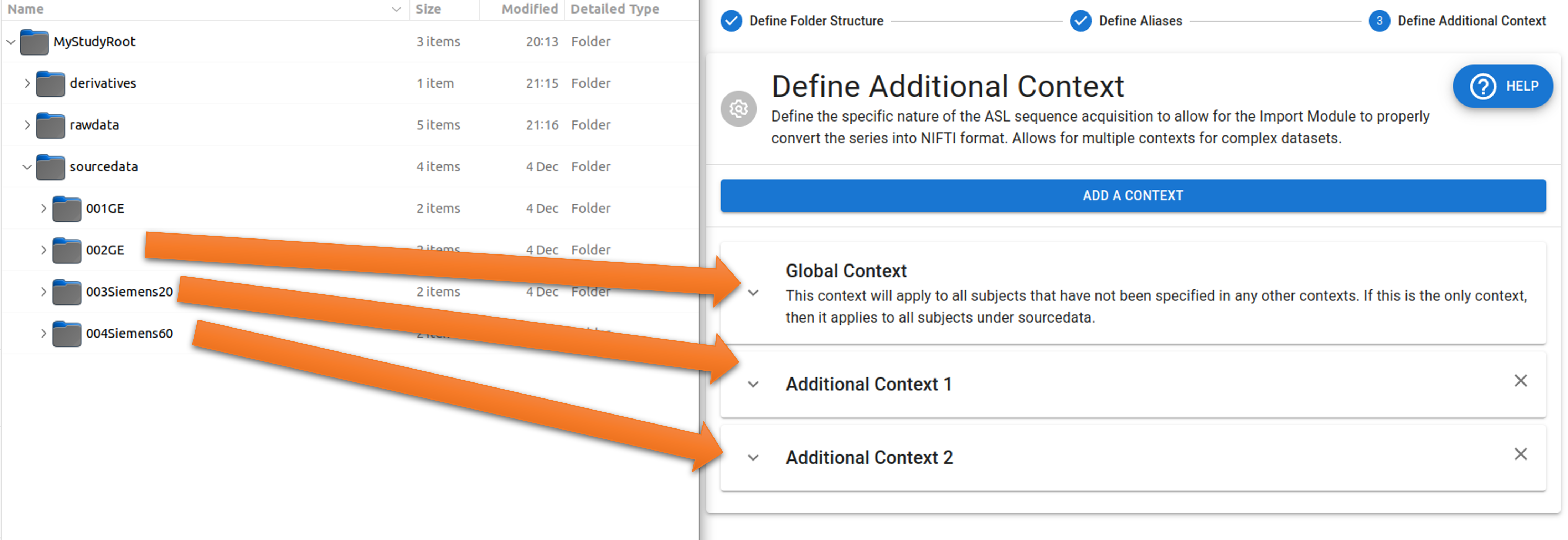This screenshot has height=540, width=1568.
Task: Select the rawdata folder name
Action: pos(94,125)
